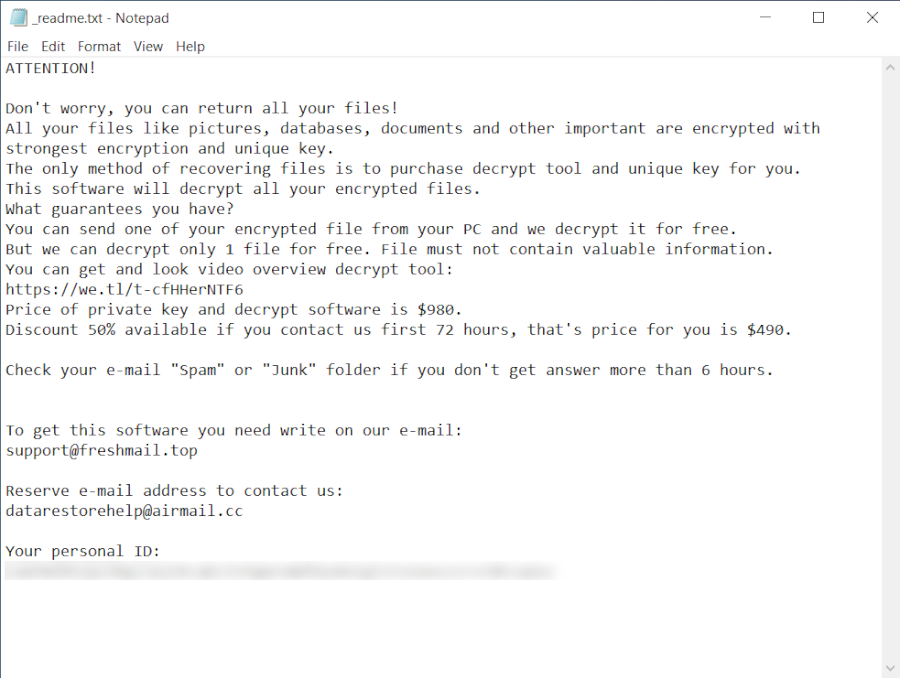Click on the blurred personal ID line
Viewport: 900px width, 678px height.
[281, 571]
